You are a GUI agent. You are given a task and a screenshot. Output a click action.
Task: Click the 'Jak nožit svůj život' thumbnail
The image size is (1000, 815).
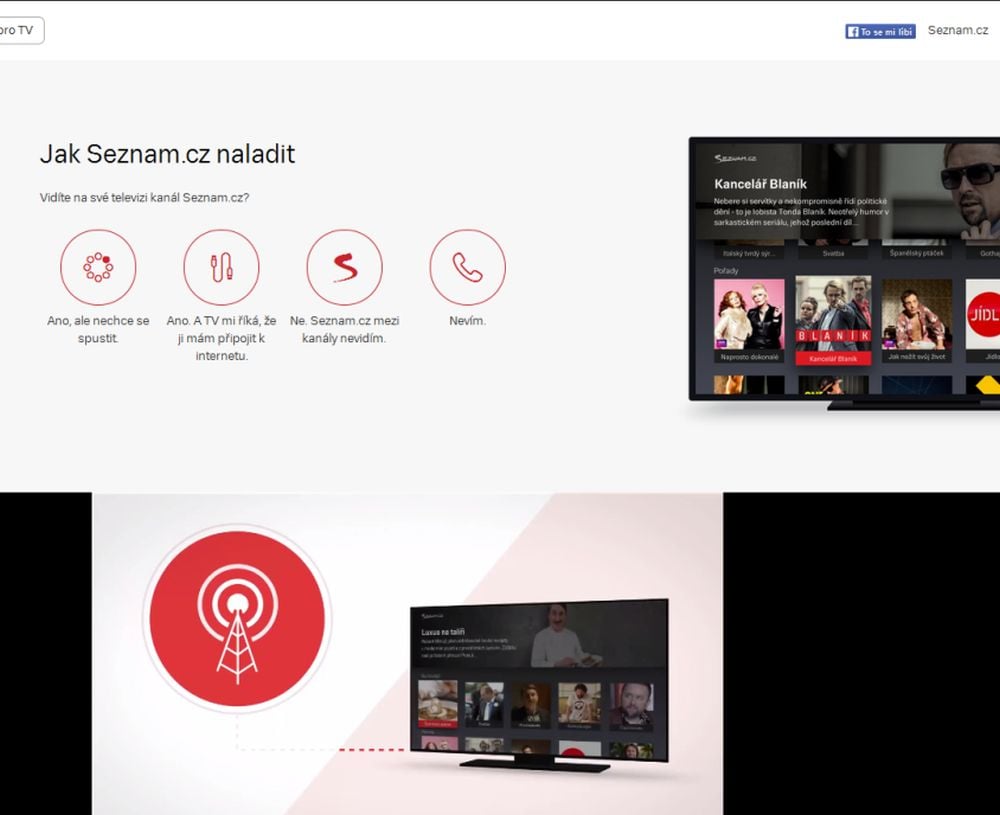tap(916, 321)
